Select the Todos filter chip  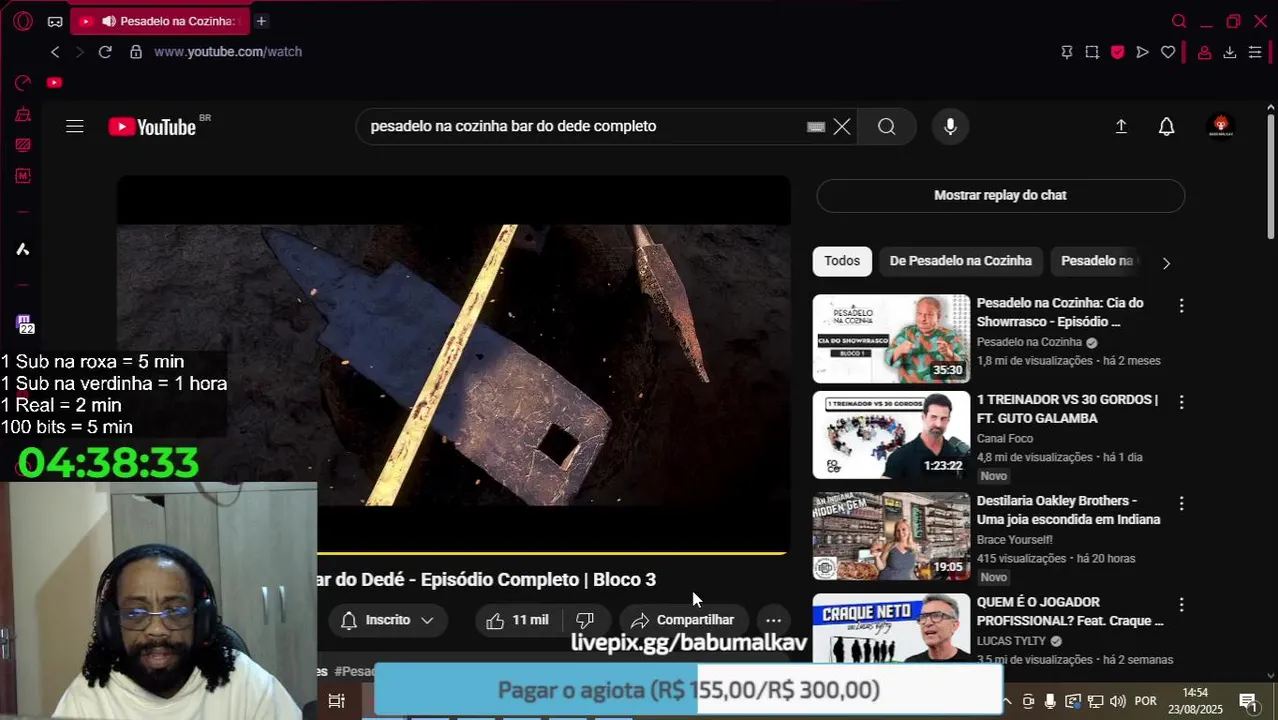[842, 261]
